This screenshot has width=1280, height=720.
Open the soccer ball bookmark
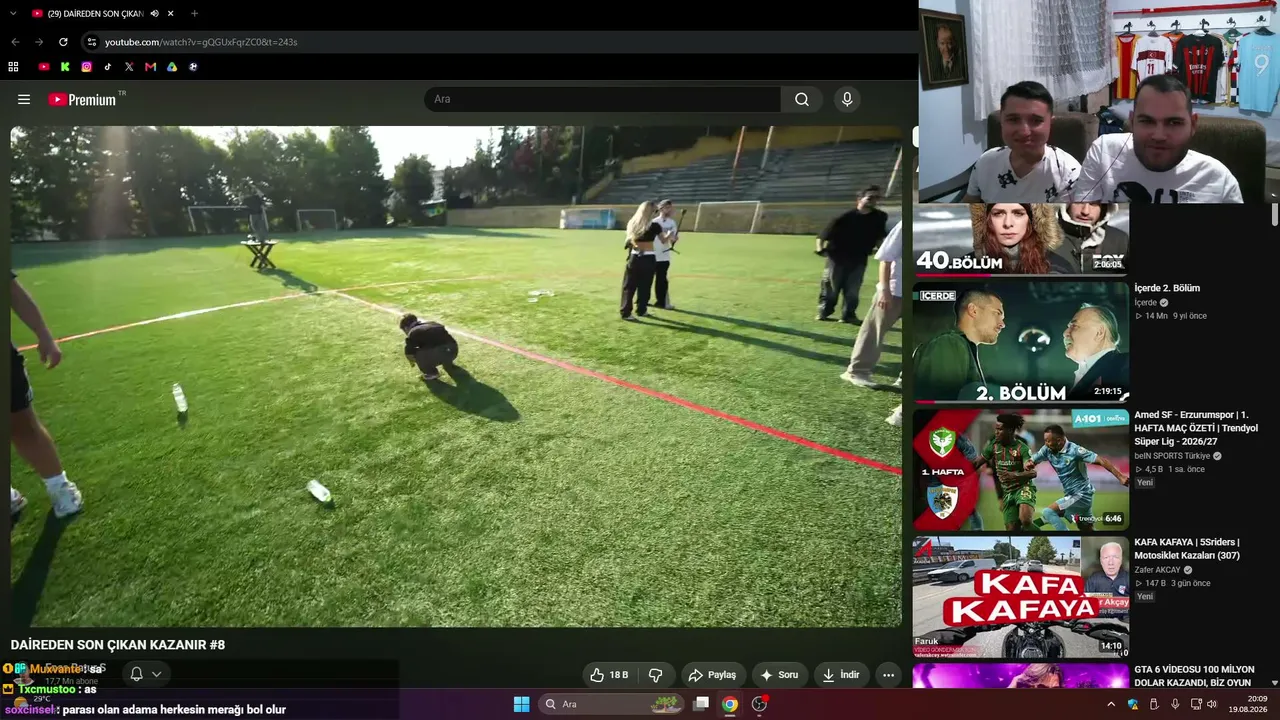193,67
